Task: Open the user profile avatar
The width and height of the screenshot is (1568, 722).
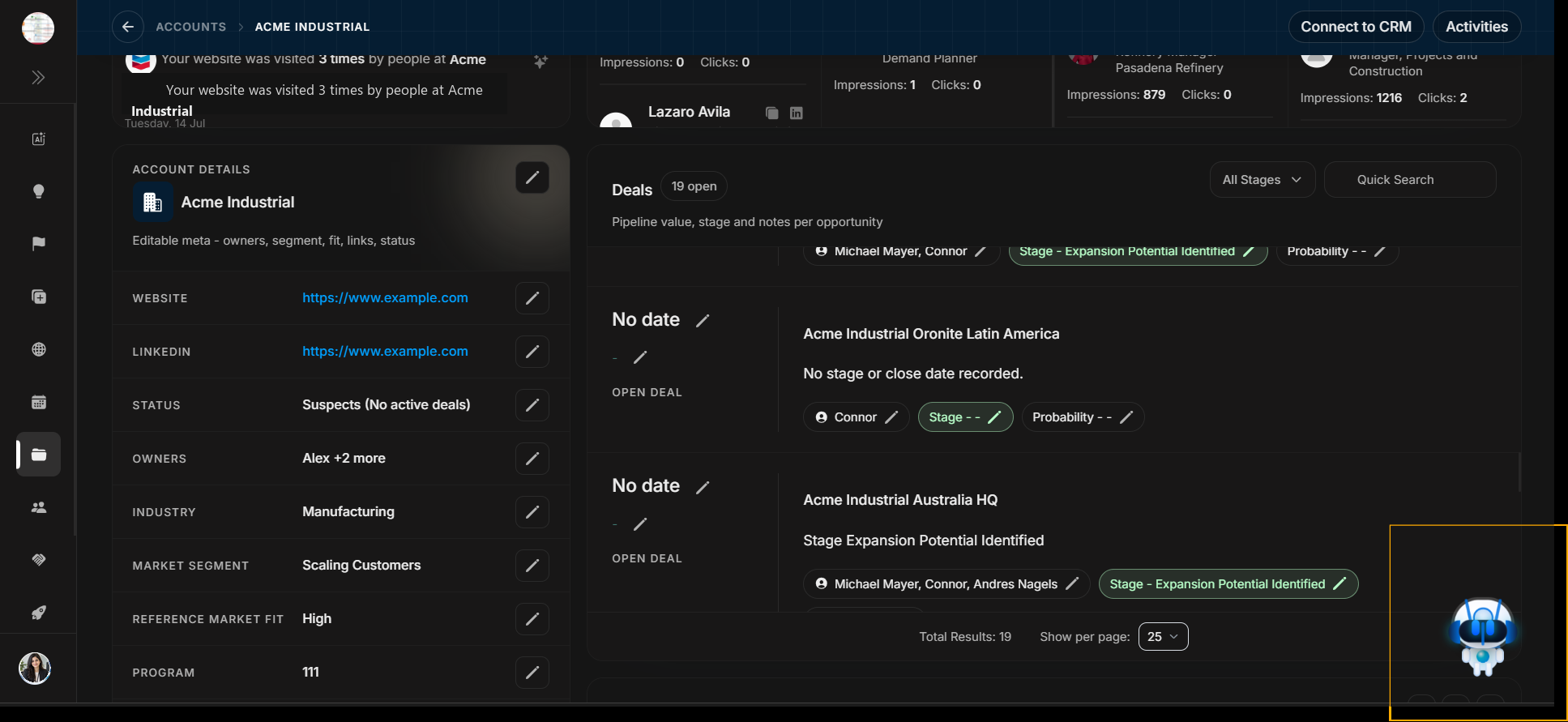Action: point(35,669)
